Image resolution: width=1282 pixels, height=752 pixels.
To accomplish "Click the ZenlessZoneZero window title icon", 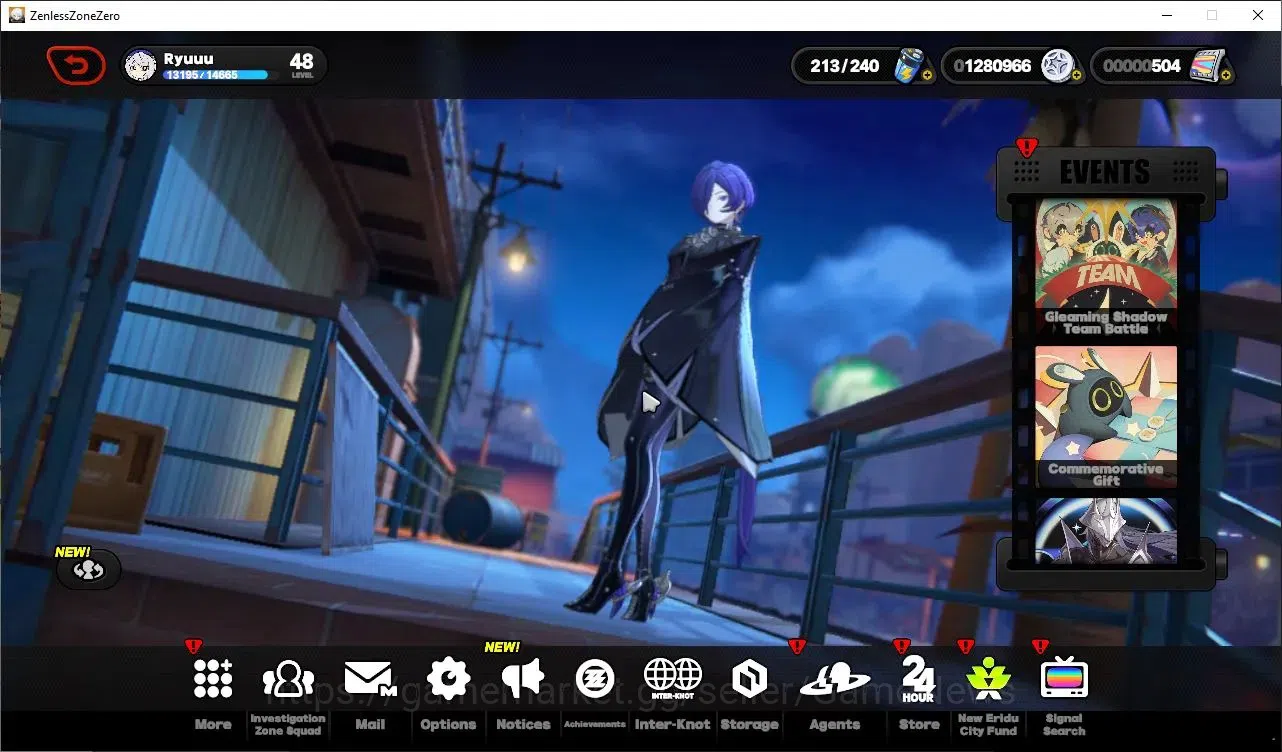I will pos(16,15).
